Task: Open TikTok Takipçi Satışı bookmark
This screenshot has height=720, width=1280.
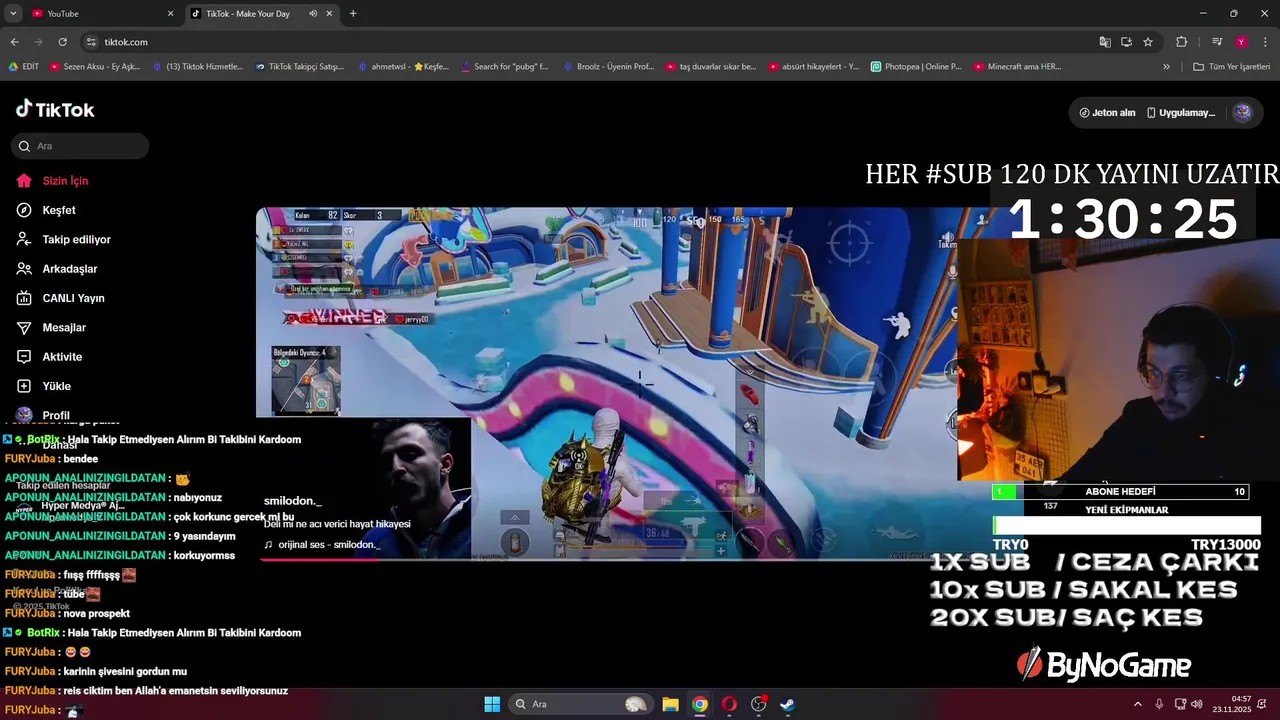Action: coord(299,67)
